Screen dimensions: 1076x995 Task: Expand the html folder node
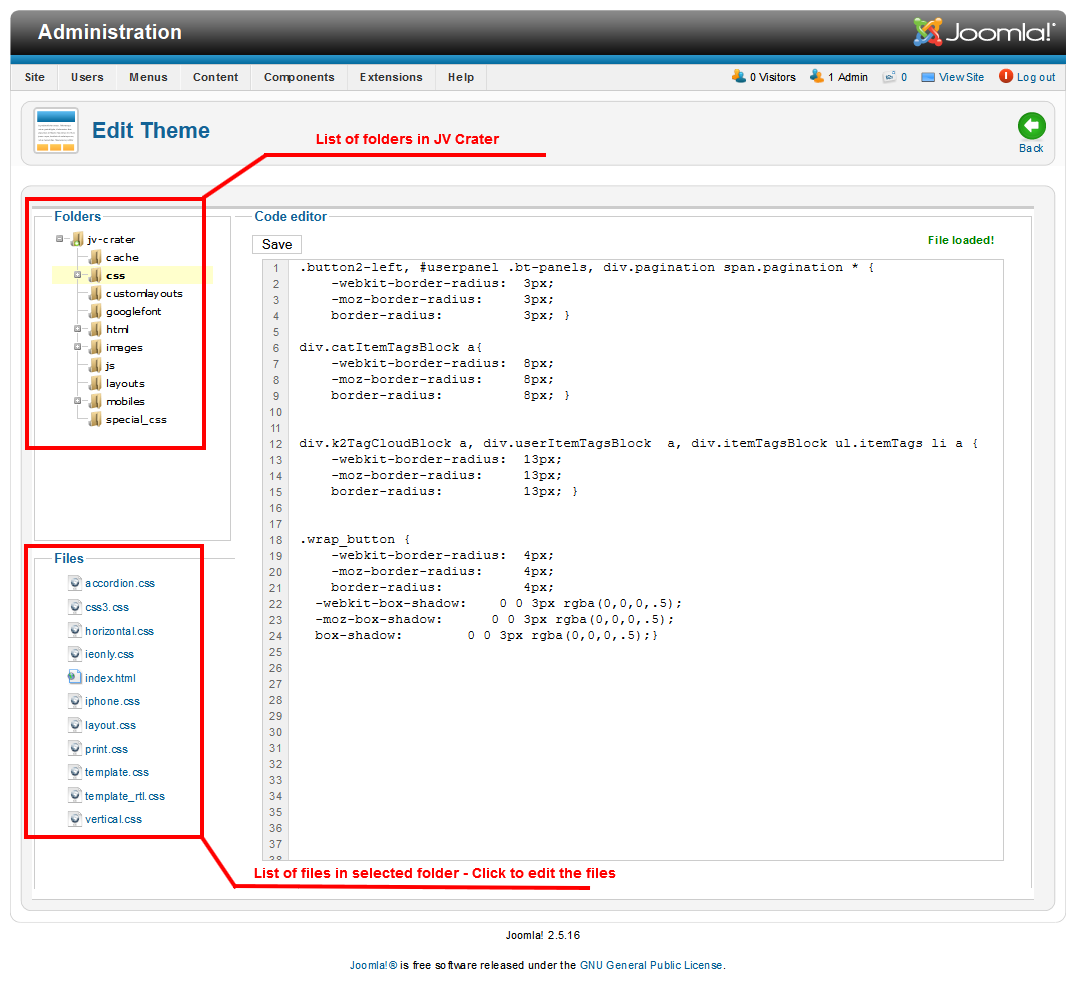78,329
